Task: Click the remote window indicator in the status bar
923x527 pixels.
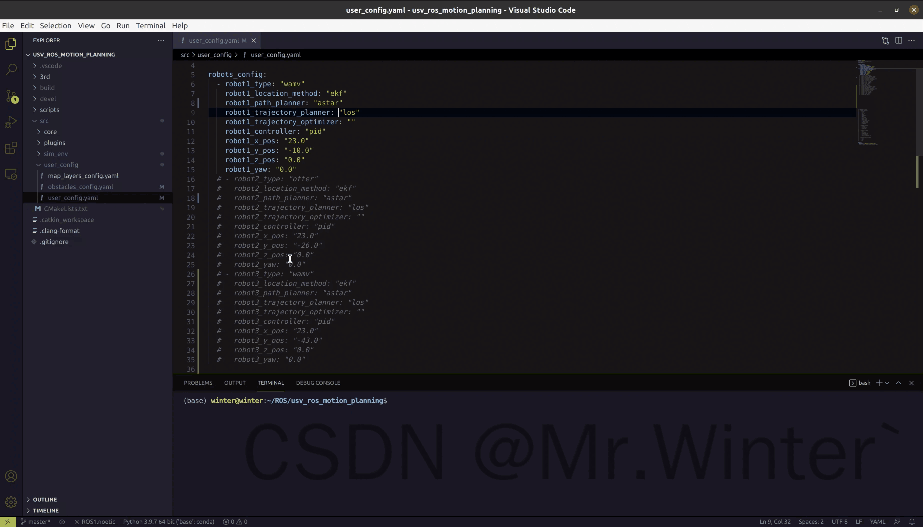Action: point(8,522)
